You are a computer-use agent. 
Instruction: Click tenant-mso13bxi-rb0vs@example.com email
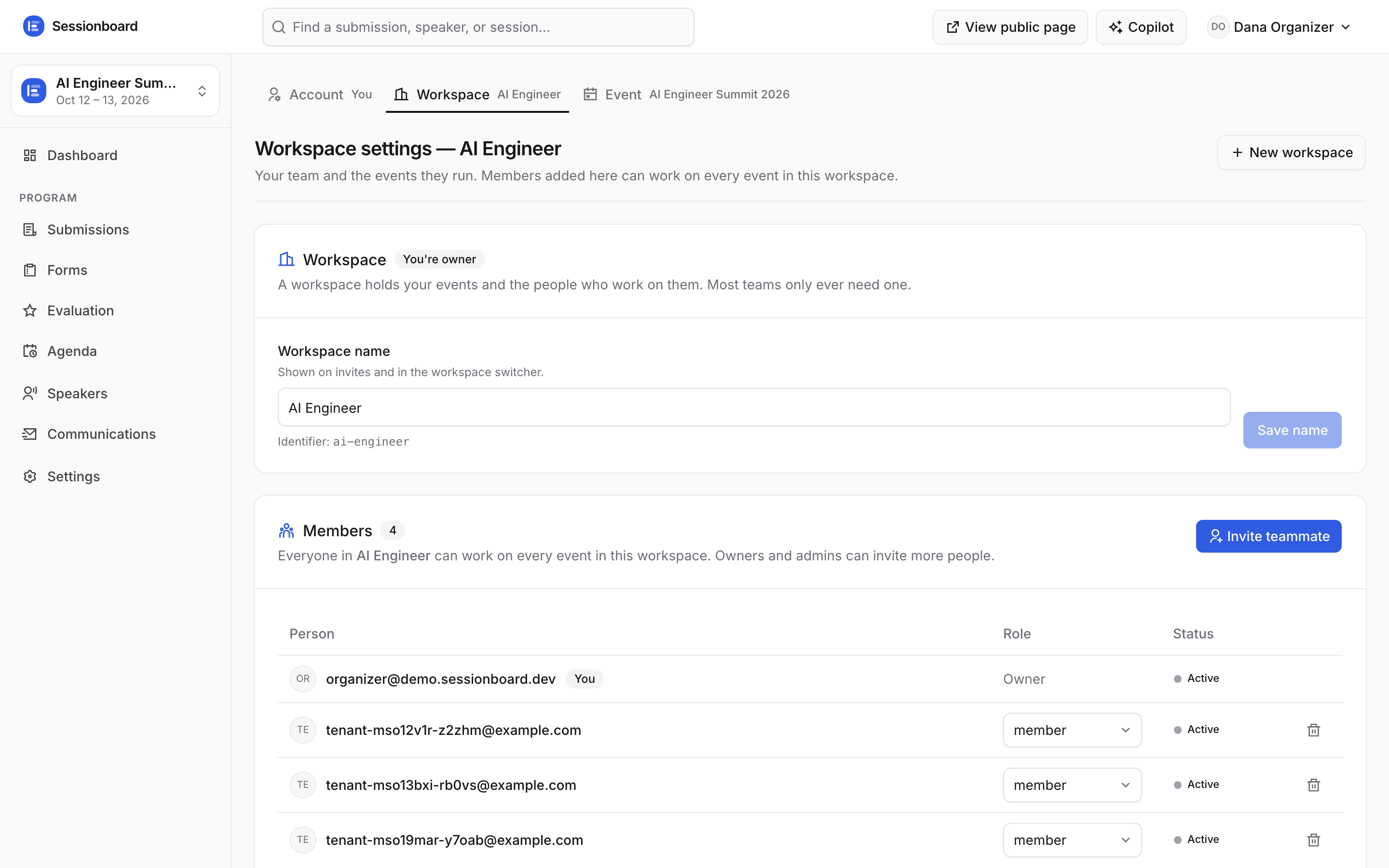[x=451, y=785]
